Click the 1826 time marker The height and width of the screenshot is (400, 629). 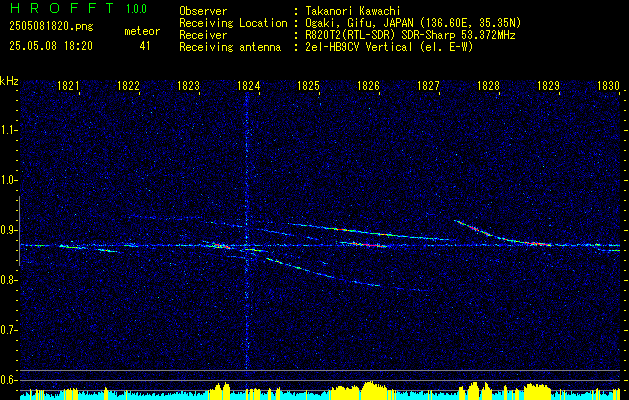(x=368, y=86)
